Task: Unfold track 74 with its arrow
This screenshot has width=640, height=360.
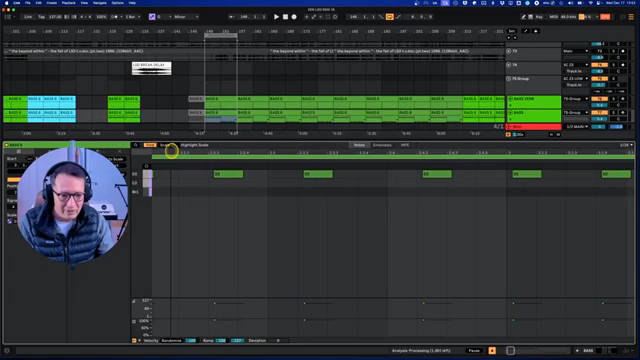Action: coord(509,65)
